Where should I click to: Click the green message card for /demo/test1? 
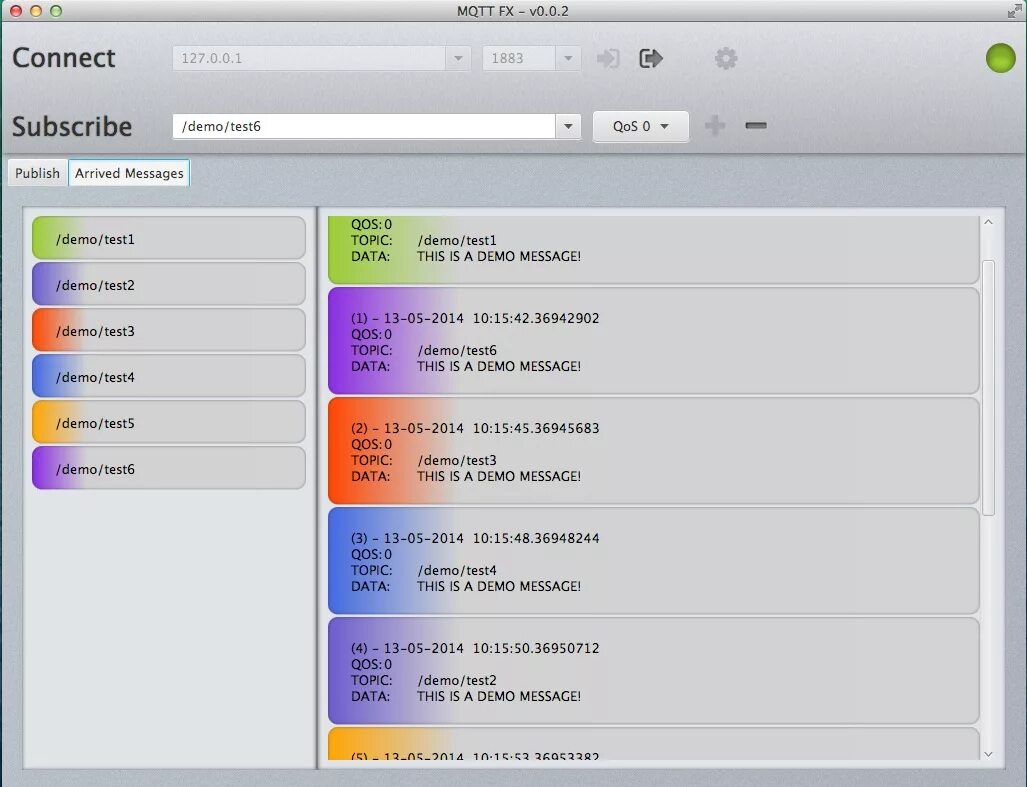coord(653,249)
